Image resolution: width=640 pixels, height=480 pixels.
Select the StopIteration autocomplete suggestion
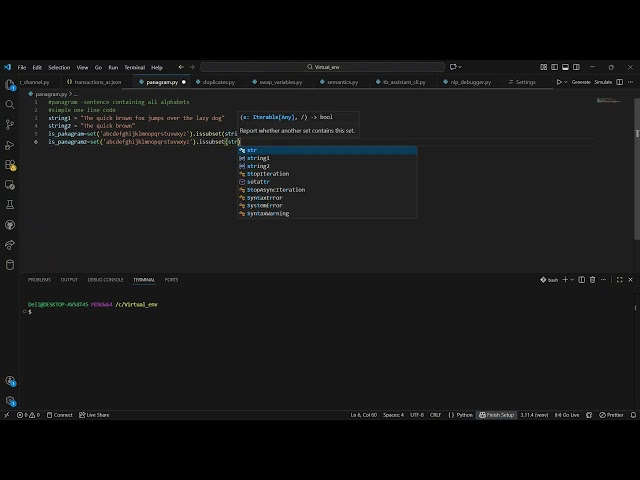pyautogui.click(x=327, y=174)
